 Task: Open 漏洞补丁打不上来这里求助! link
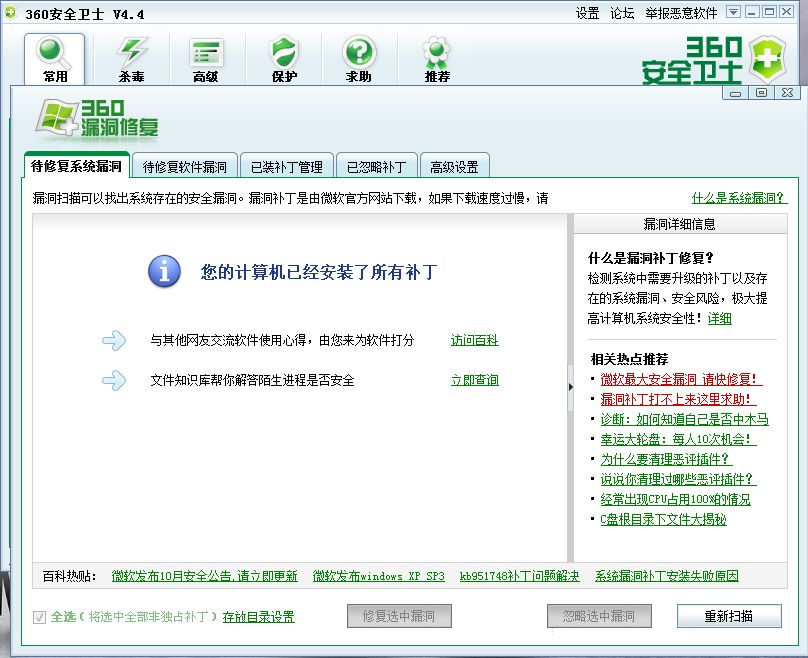pyautogui.click(x=678, y=399)
